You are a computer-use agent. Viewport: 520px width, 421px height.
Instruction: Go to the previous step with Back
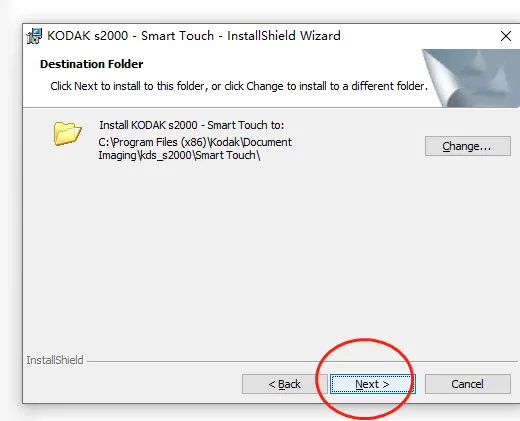click(x=285, y=384)
